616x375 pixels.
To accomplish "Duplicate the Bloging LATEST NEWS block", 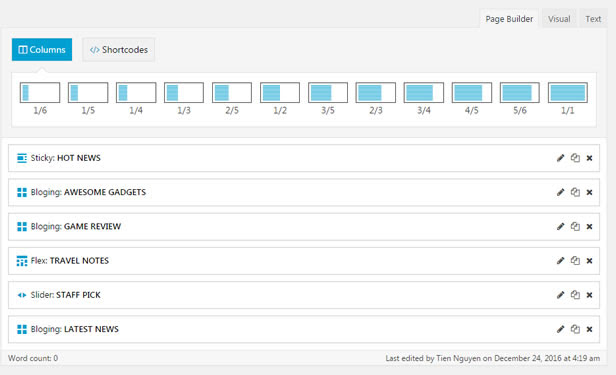I will (x=575, y=329).
